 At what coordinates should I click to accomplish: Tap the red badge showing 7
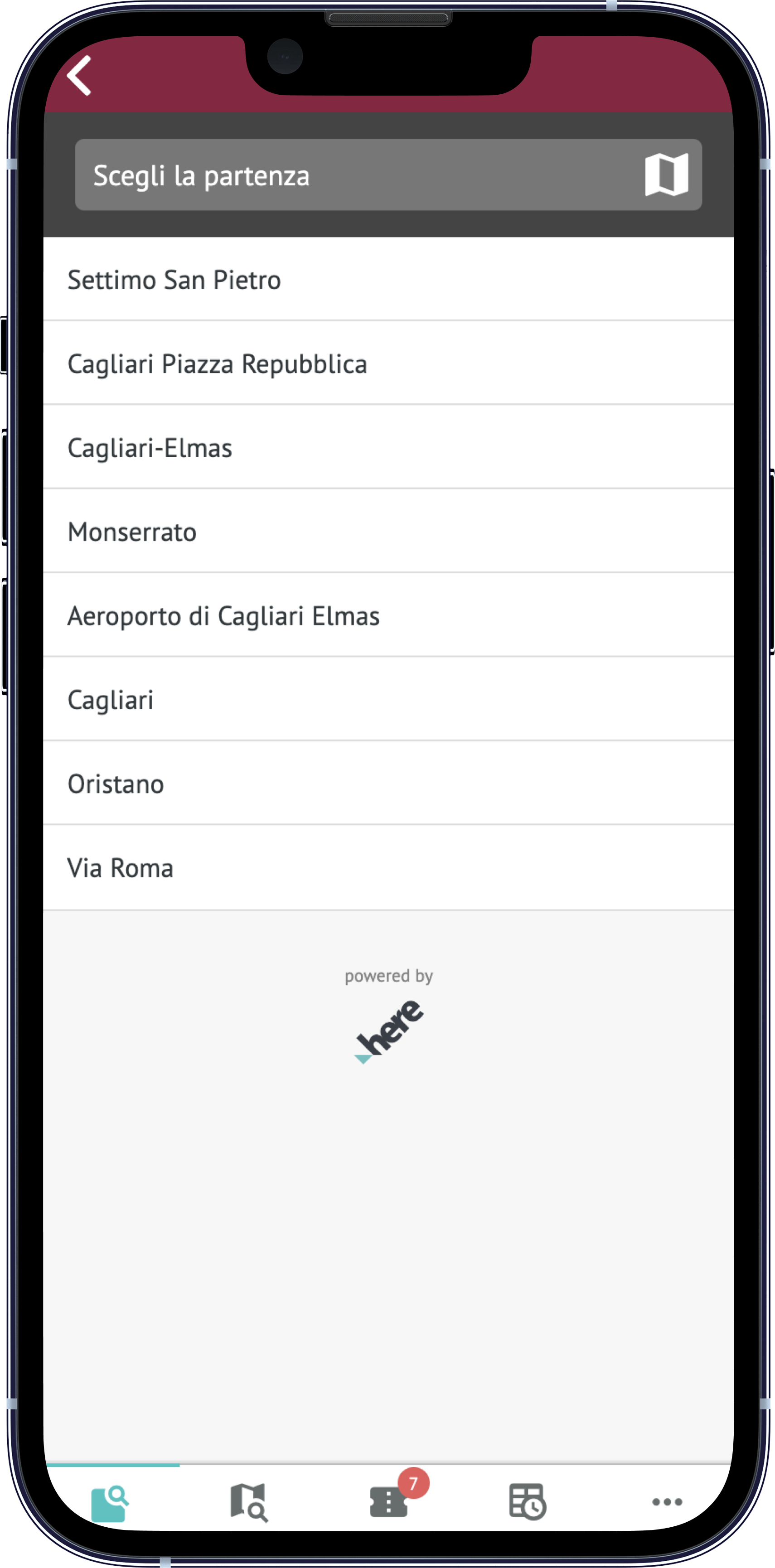(x=413, y=1483)
